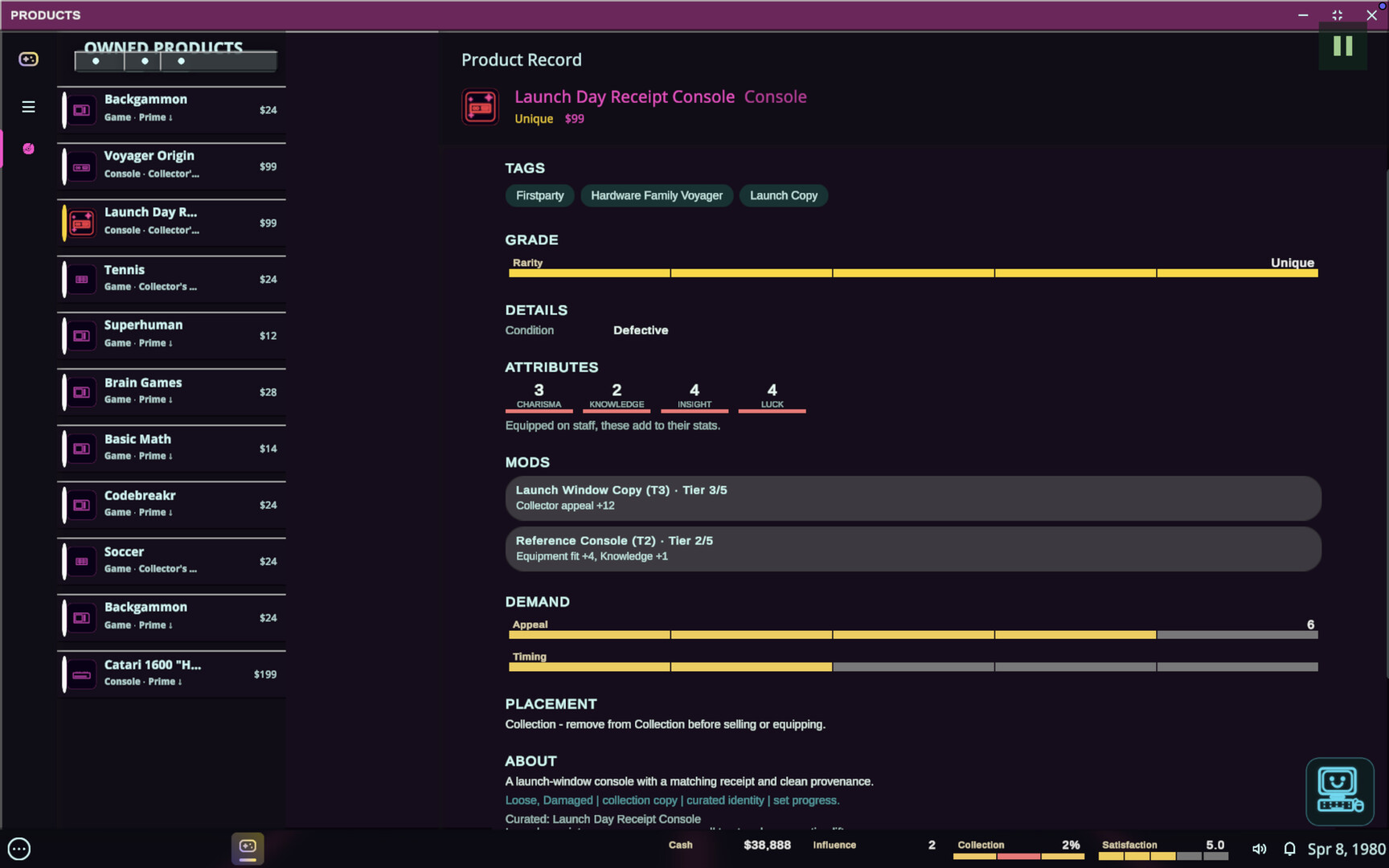This screenshot has height=868, width=1389.
Task: Select the second filter dot in Owned Products
Action: pos(145,61)
